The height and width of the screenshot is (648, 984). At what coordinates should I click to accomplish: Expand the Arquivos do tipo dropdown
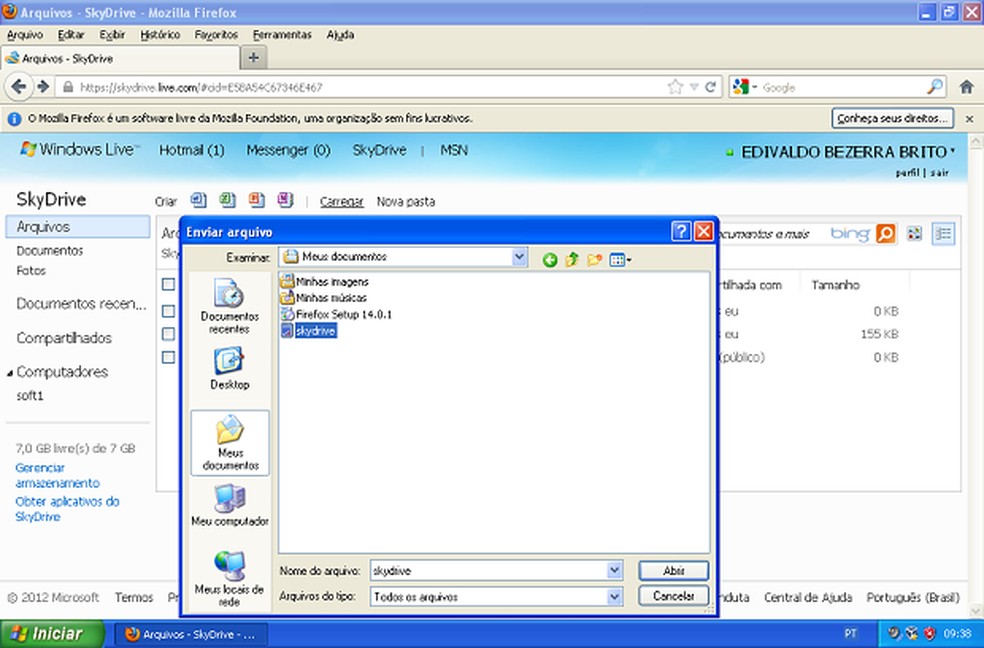coord(614,595)
